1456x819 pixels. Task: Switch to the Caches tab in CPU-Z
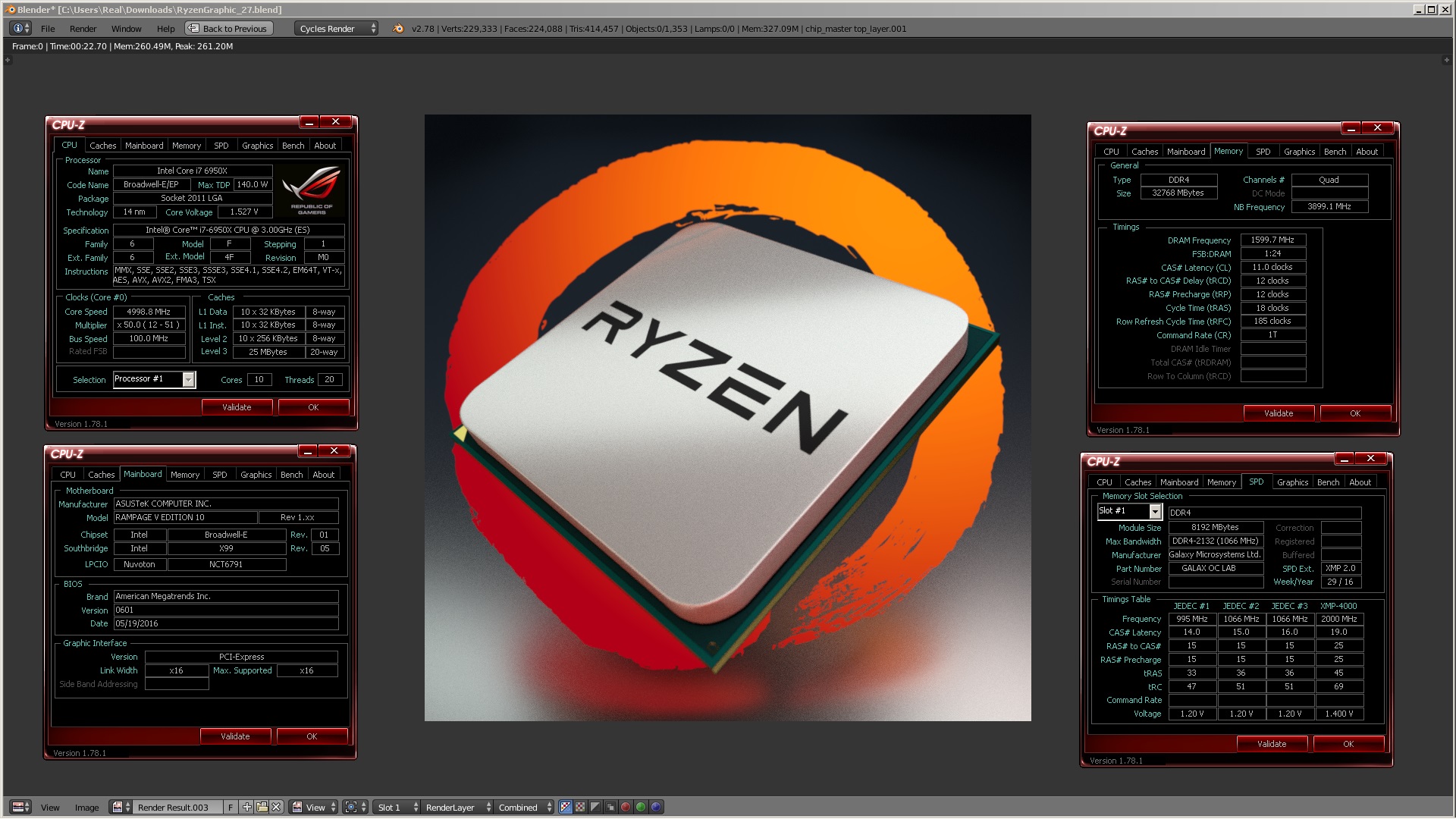click(102, 146)
